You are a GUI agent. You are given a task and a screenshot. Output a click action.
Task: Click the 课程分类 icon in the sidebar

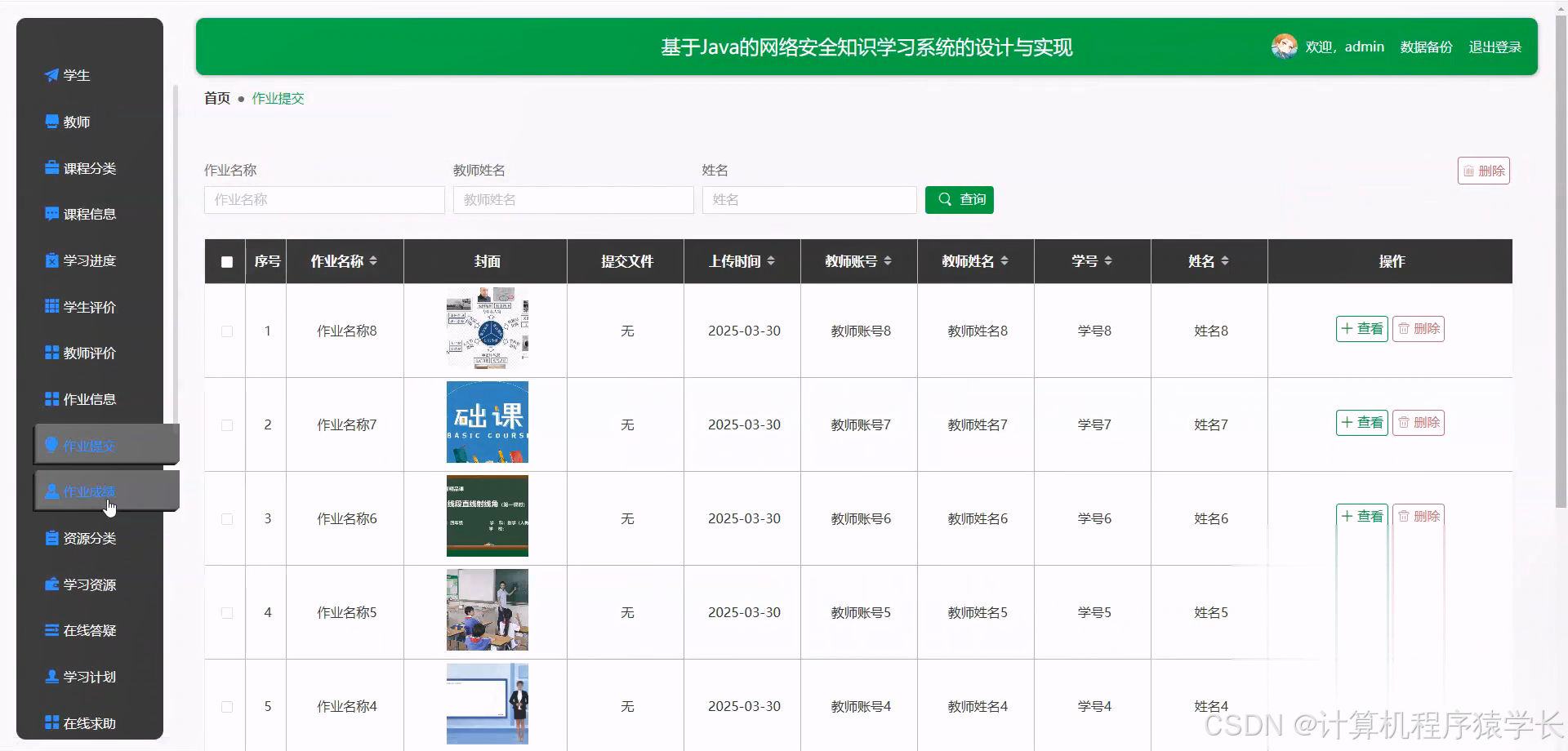click(x=51, y=167)
